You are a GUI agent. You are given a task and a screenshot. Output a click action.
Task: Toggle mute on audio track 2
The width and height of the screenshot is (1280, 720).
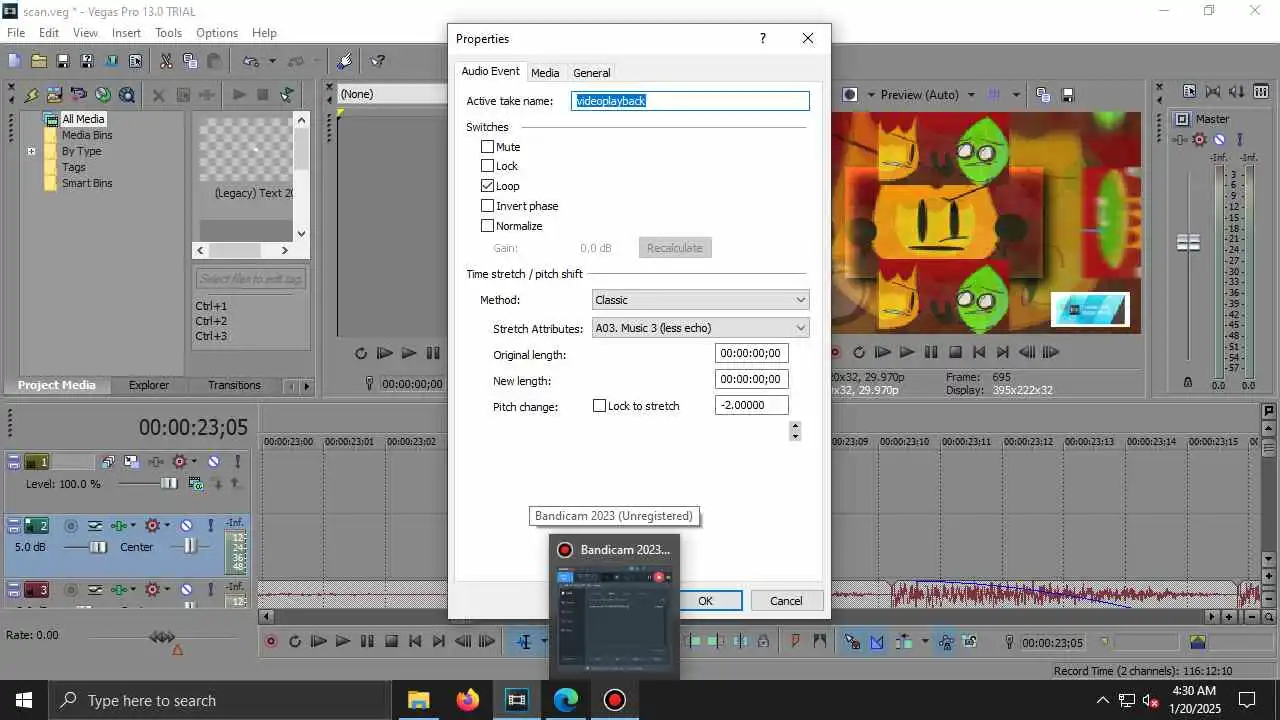click(x=186, y=525)
